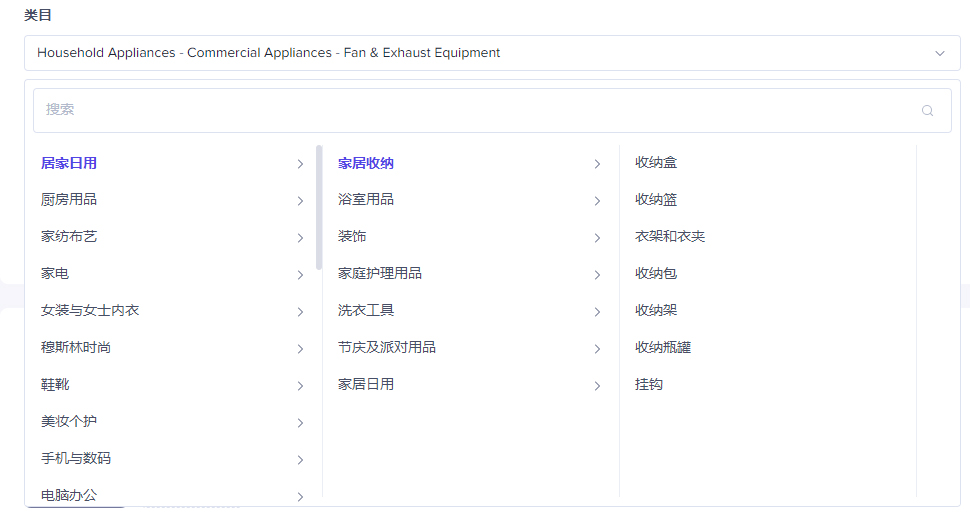
Task: Expand the 家电 category arrow
Action: pos(300,275)
